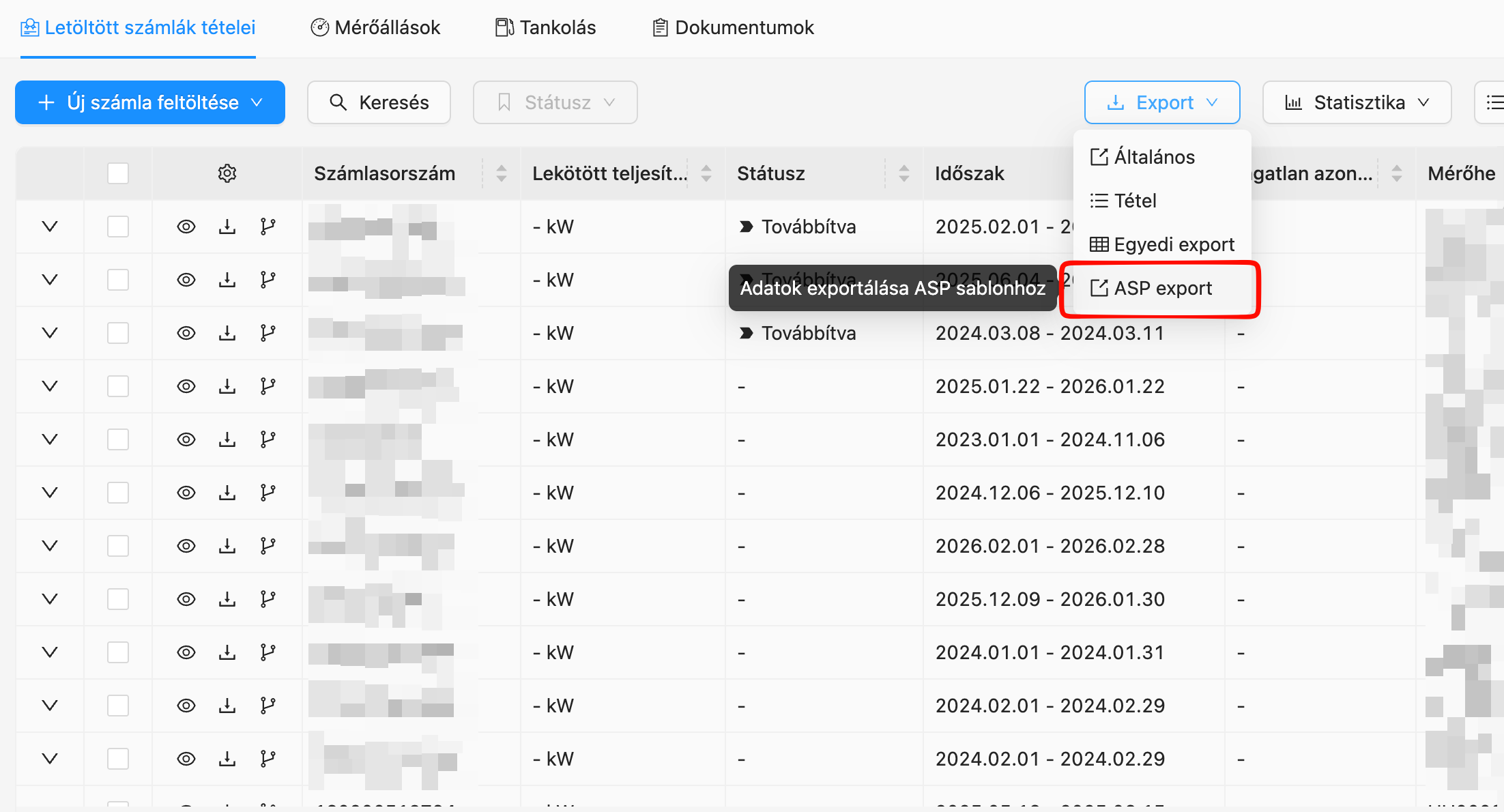Check the box for 2024.03.08 - 2024.03.11 row
This screenshot has height=812, width=1504.
(x=118, y=333)
